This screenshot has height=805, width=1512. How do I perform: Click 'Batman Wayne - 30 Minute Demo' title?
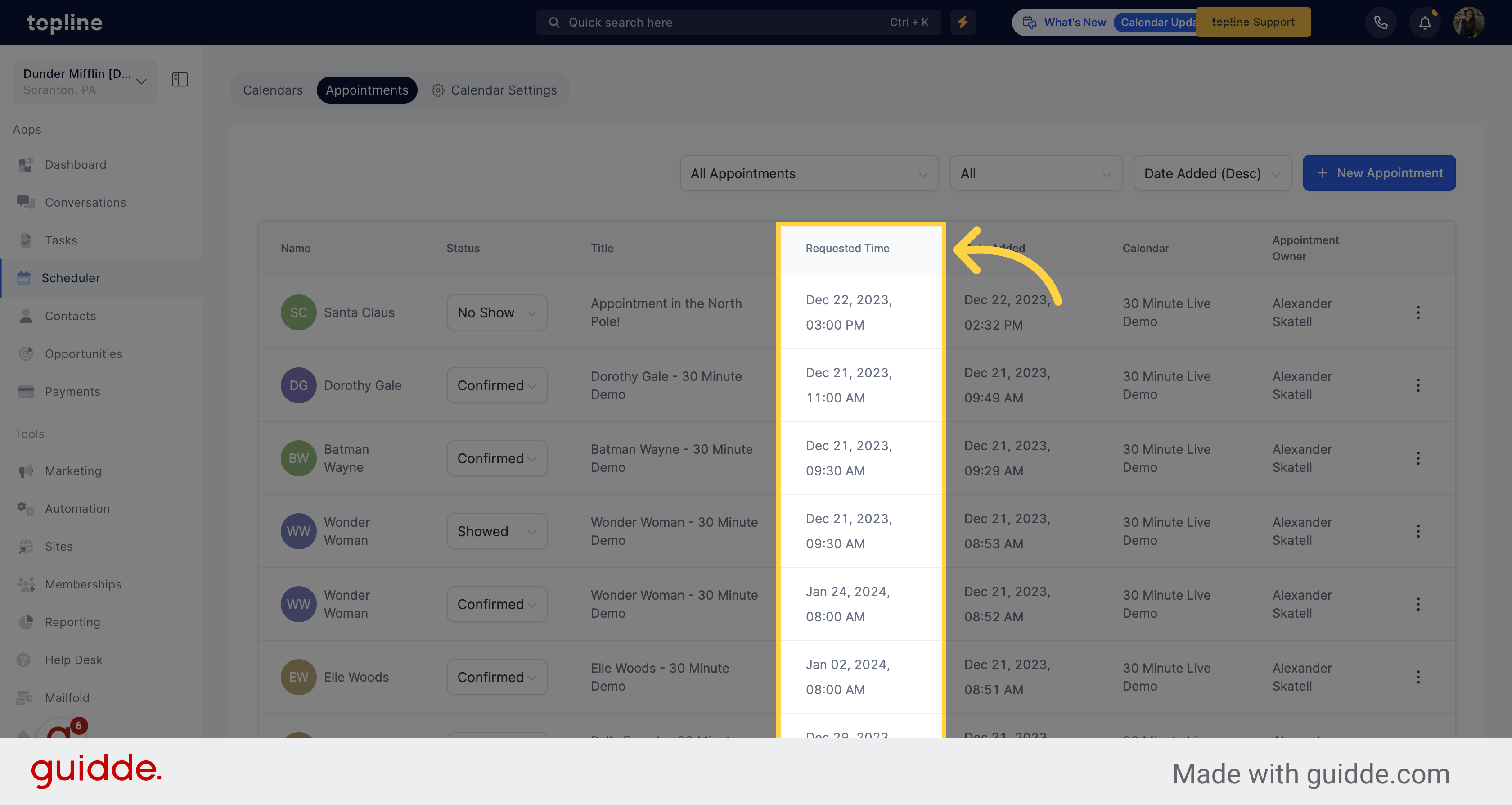click(671, 459)
